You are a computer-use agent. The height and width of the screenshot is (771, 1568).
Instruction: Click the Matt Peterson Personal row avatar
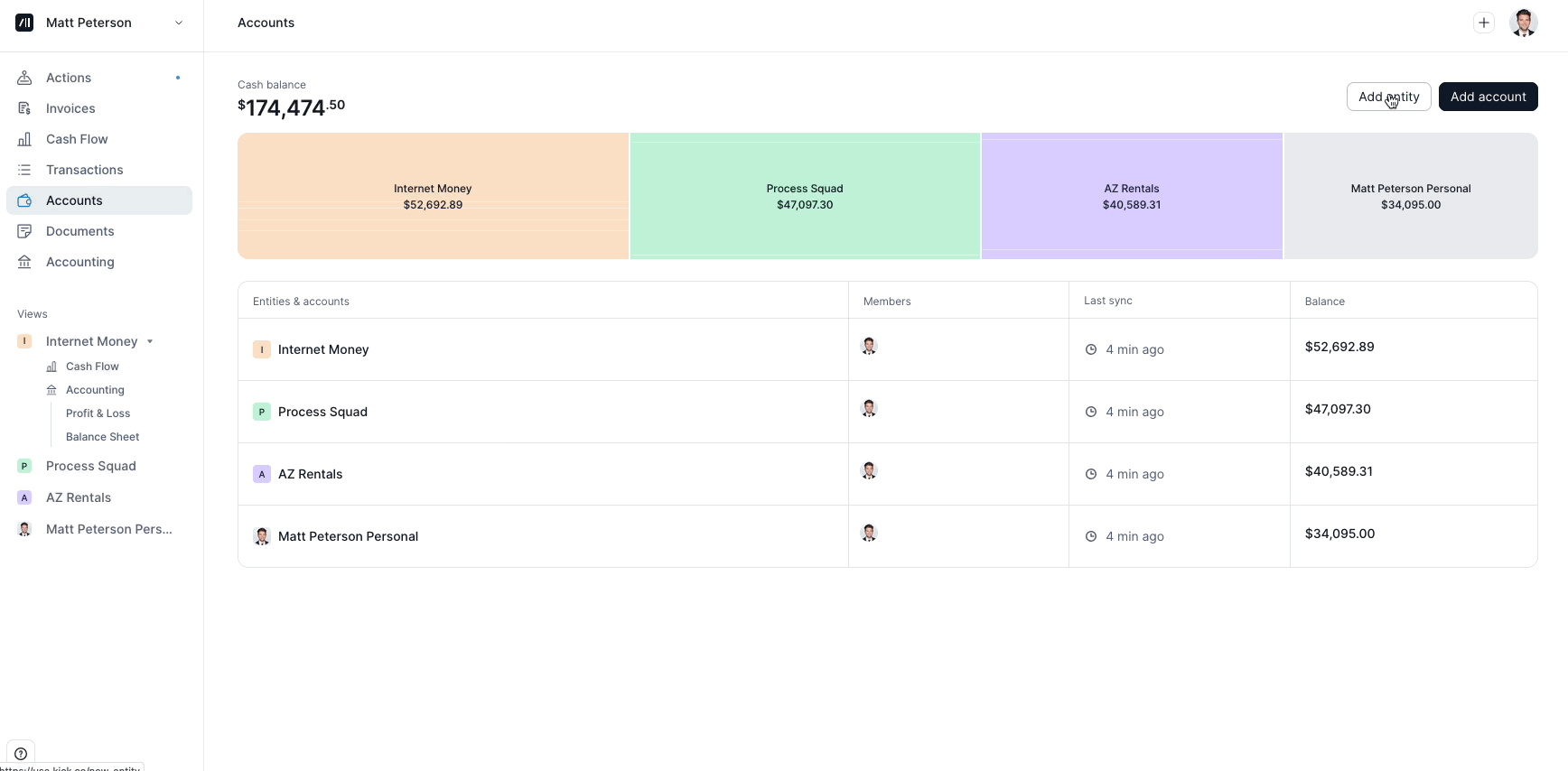[262, 536]
